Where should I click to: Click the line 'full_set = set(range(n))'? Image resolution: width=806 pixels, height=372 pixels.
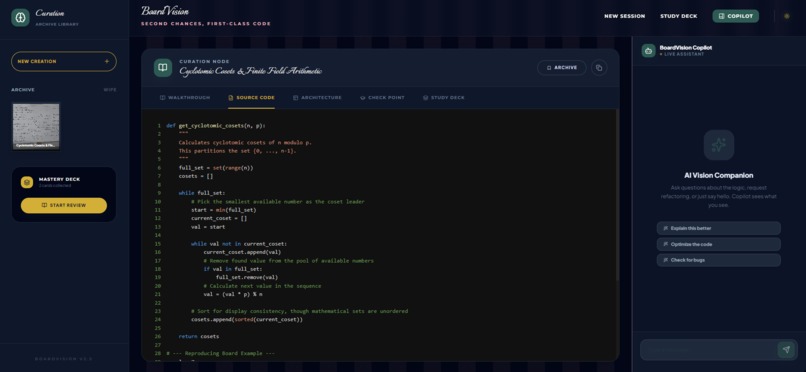(x=216, y=168)
